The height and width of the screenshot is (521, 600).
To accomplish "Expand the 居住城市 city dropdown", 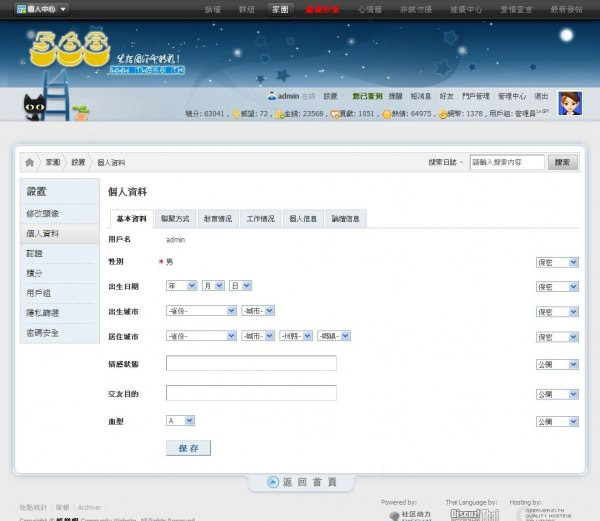I will (x=258, y=336).
